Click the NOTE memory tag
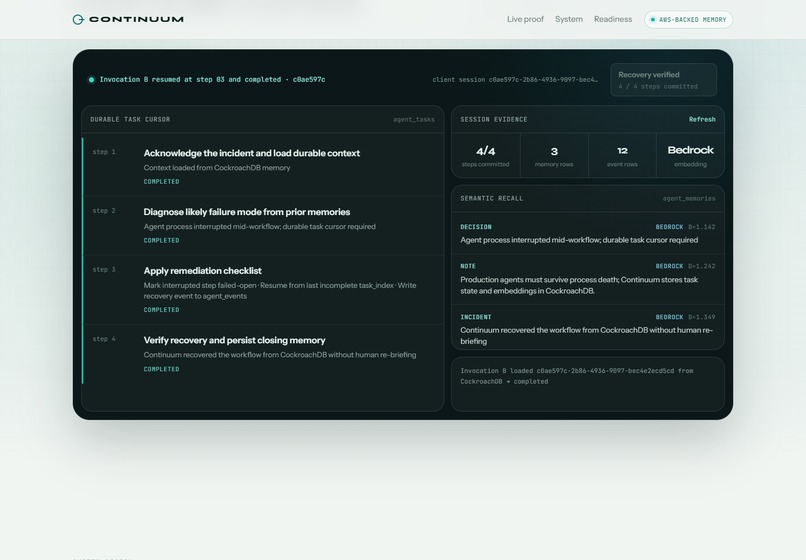Screen dimensions: 806x560 click(468, 266)
